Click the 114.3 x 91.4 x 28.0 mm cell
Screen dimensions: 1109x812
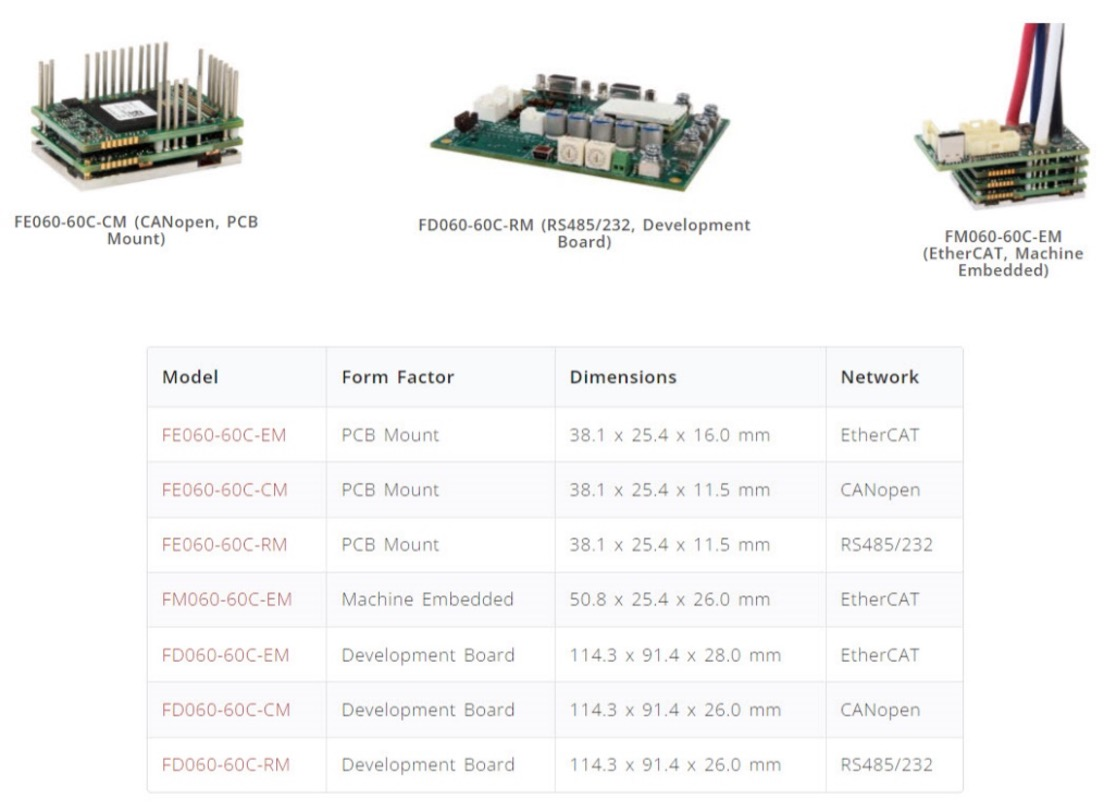pos(675,655)
